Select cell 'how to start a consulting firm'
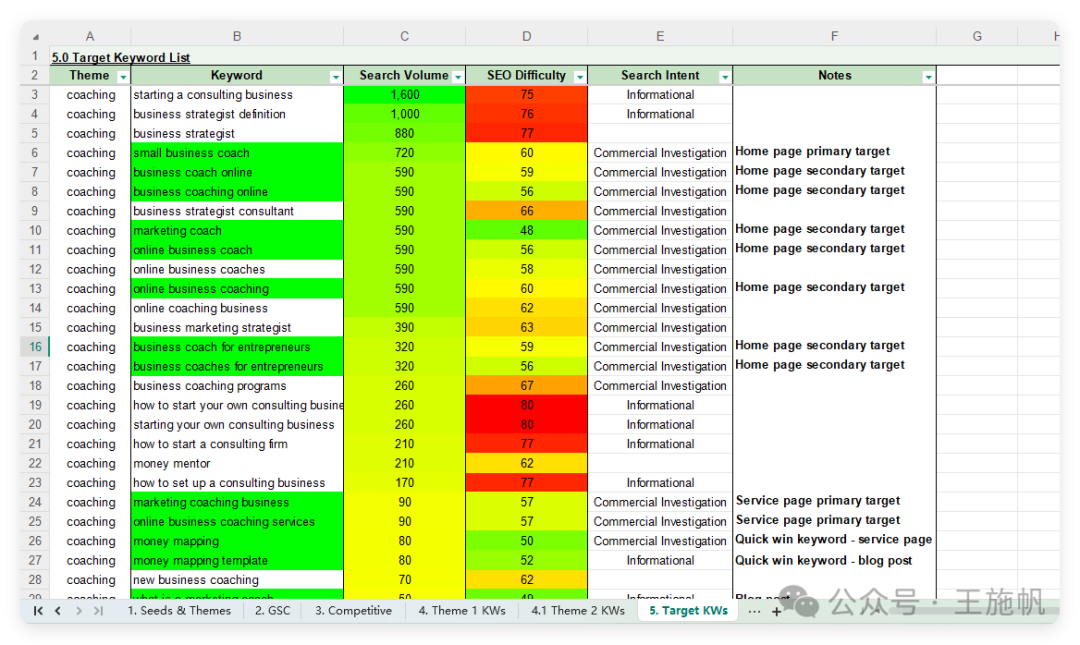This screenshot has width=1080, height=645. tap(237, 444)
